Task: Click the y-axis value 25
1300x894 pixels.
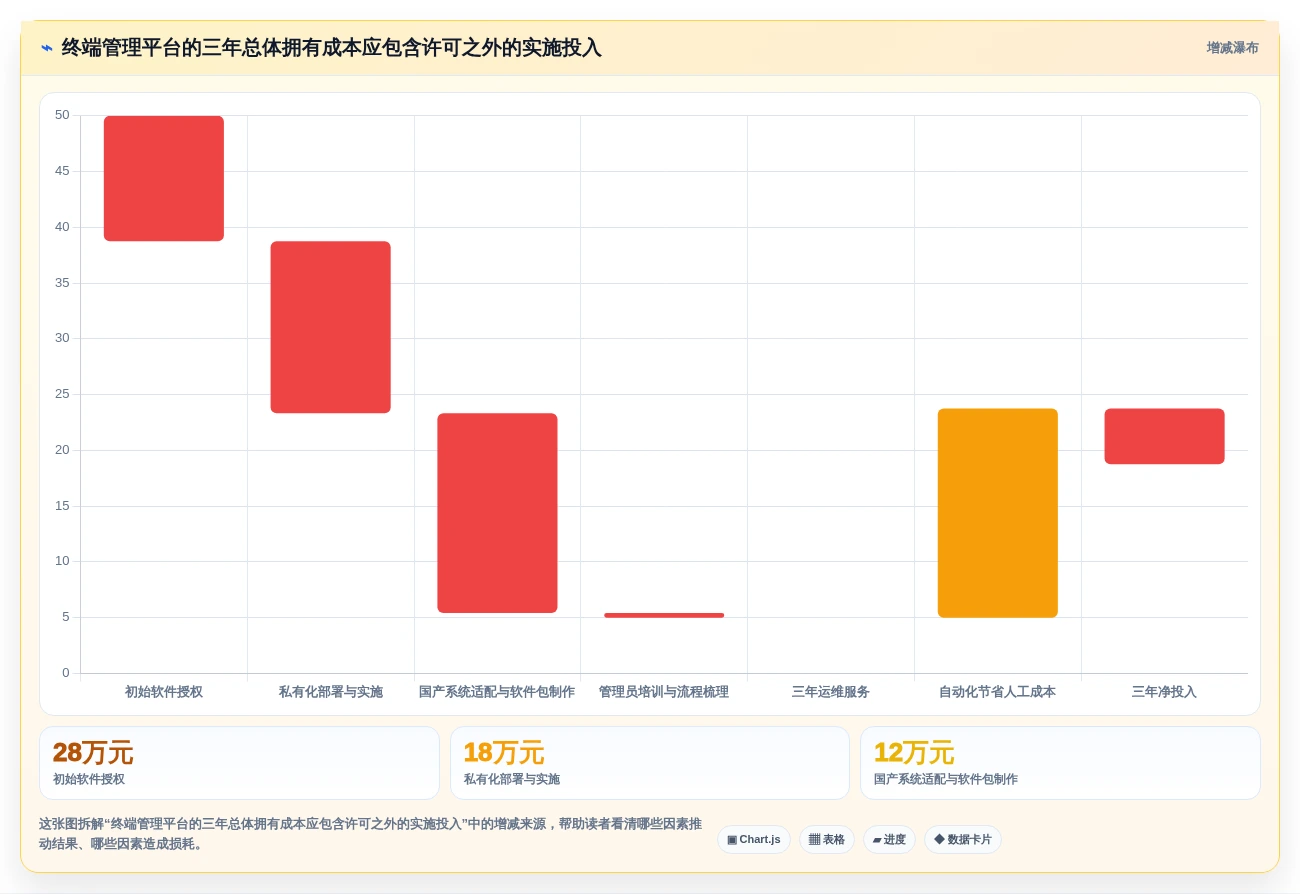Action: pos(62,394)
